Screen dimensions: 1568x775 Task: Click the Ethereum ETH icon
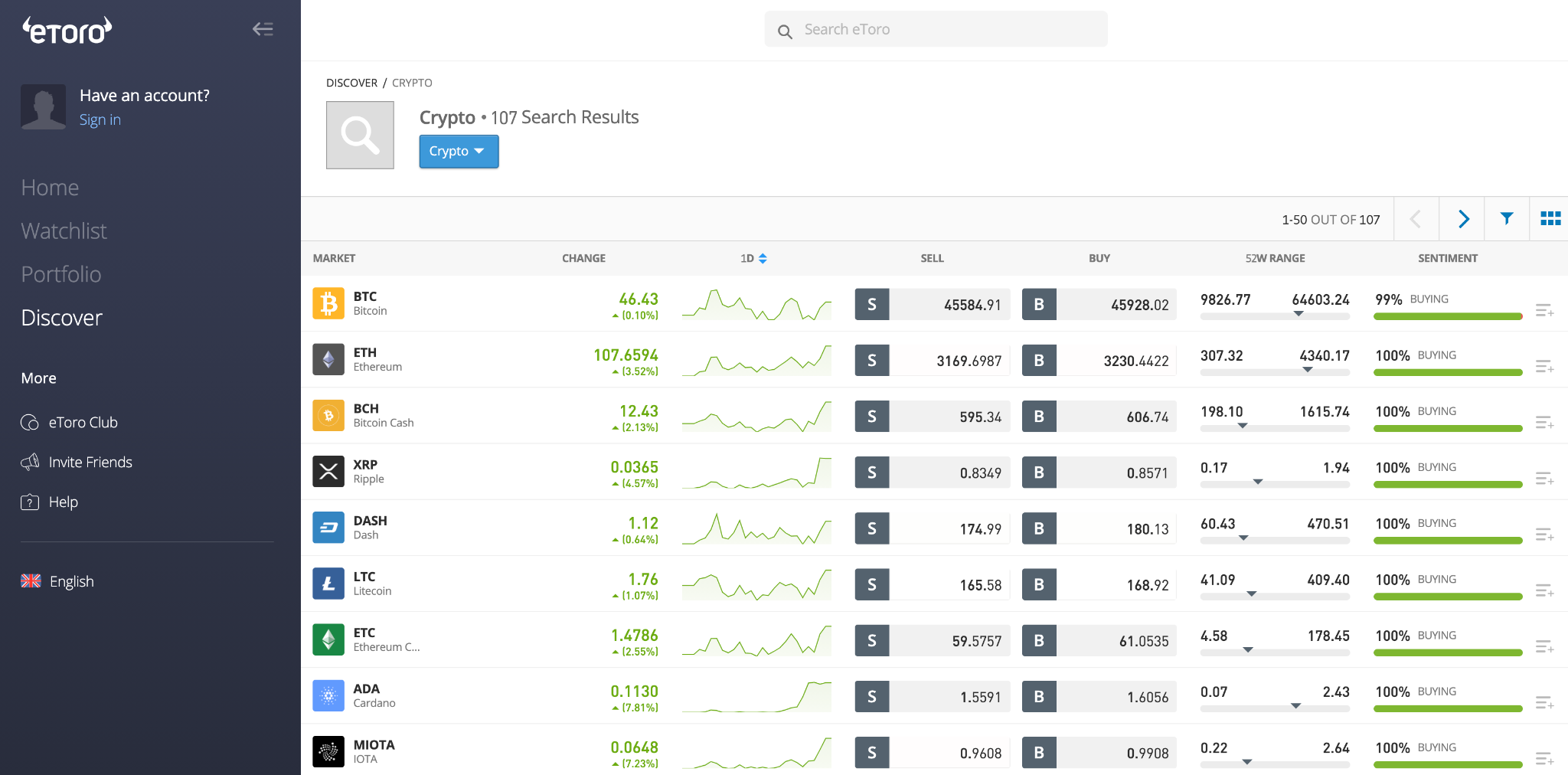(328, 359)
